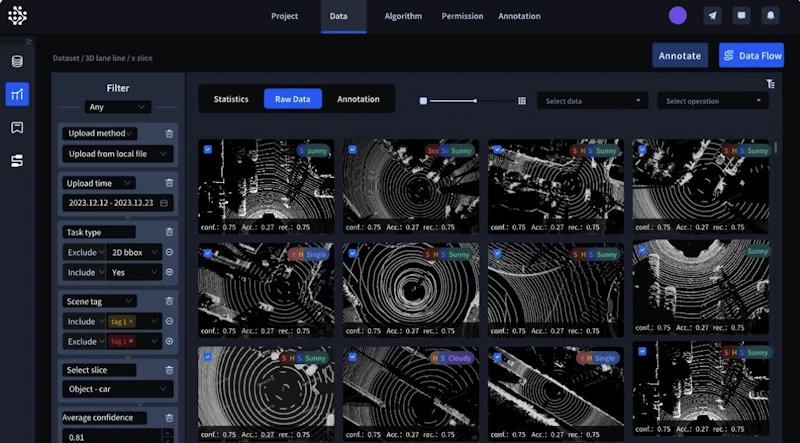Viewport: 800px width, 443px height.
Task: Expand the Object - car slice dropdown
Action: tap(118, 389)
